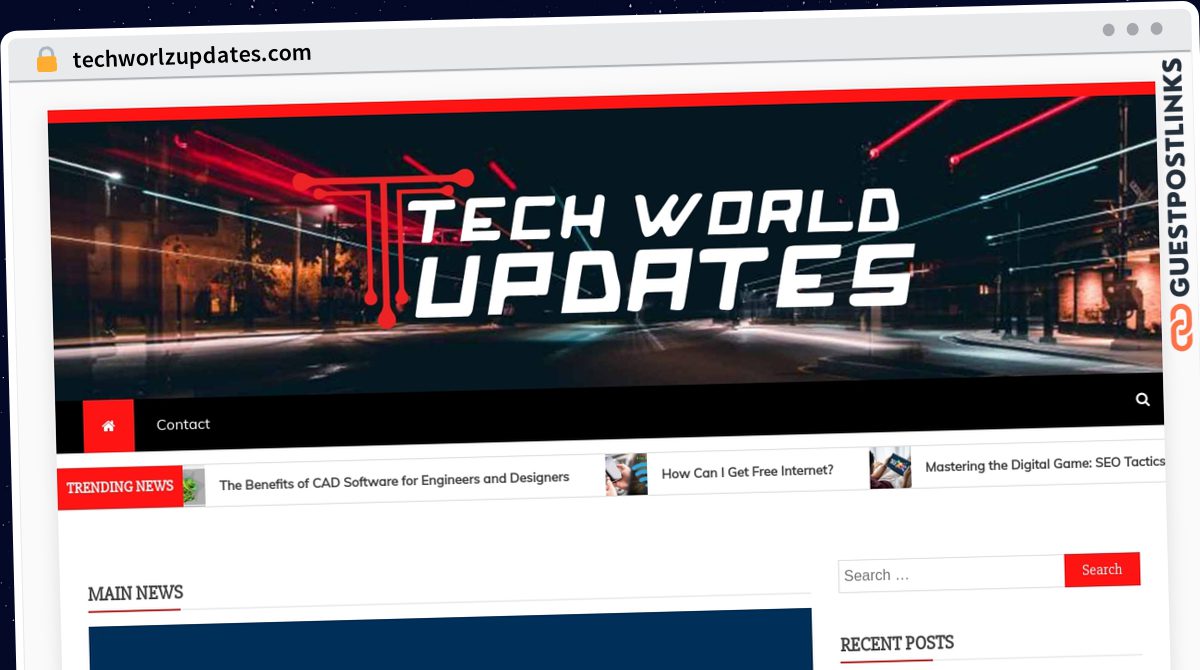Click the SEO Tactics article thumbnail
Viewport: 1200px width, 670px height.
(x=890, y=467)
